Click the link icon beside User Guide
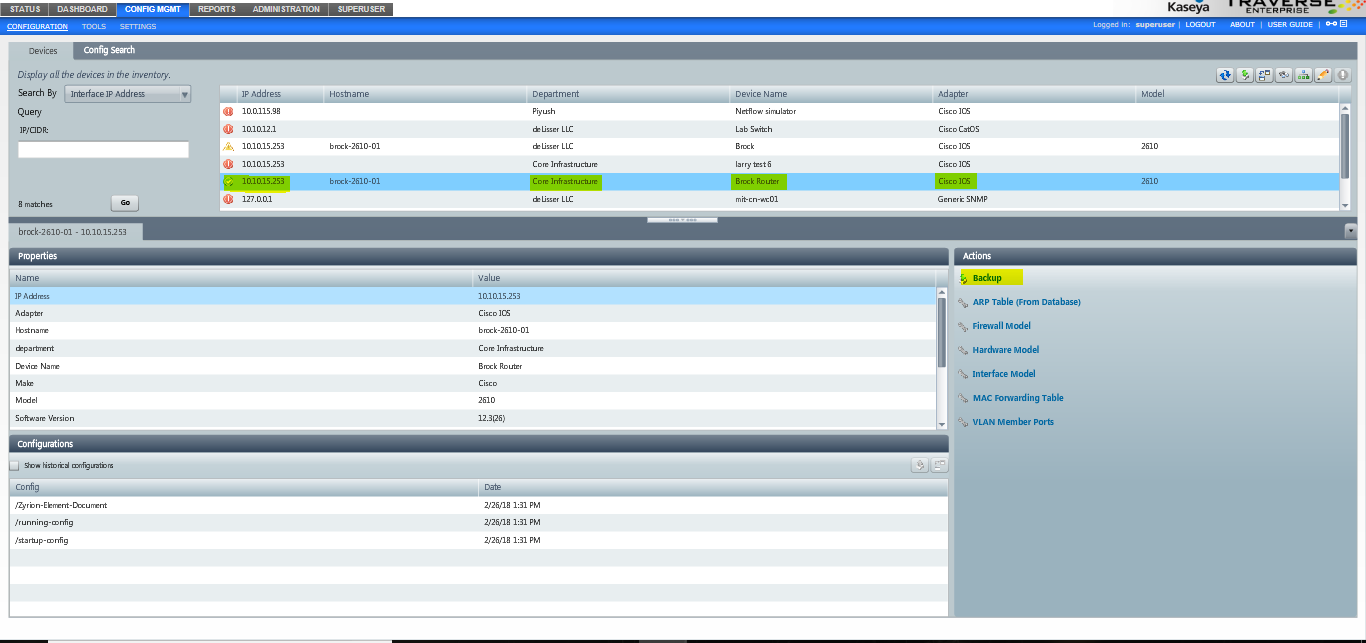The height and width of the screenshot is (643, 1366). tap(1330, 24)
